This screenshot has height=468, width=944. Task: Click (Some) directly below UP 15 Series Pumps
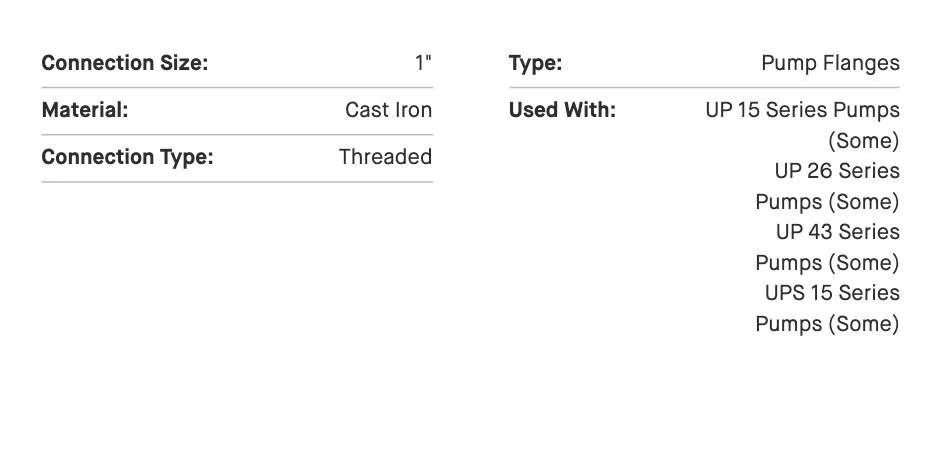coord(863,141)
